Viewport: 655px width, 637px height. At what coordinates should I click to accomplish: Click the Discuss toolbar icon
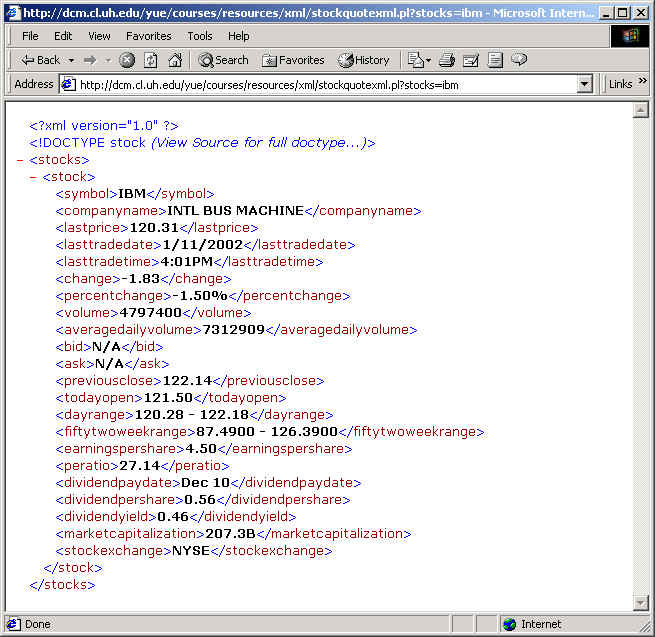coord(495,60)
